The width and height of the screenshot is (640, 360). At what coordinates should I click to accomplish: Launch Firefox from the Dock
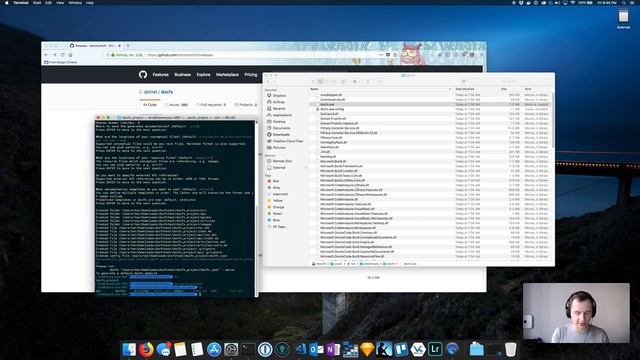pos(146,350)
